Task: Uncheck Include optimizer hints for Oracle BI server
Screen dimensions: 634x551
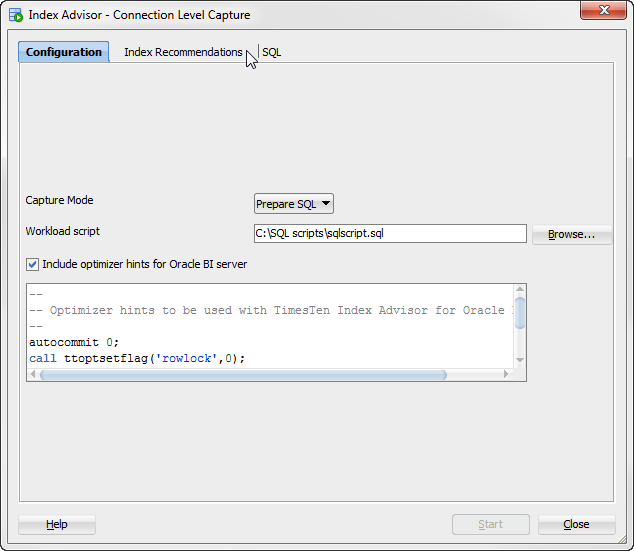Action: (x=32, y=265)
